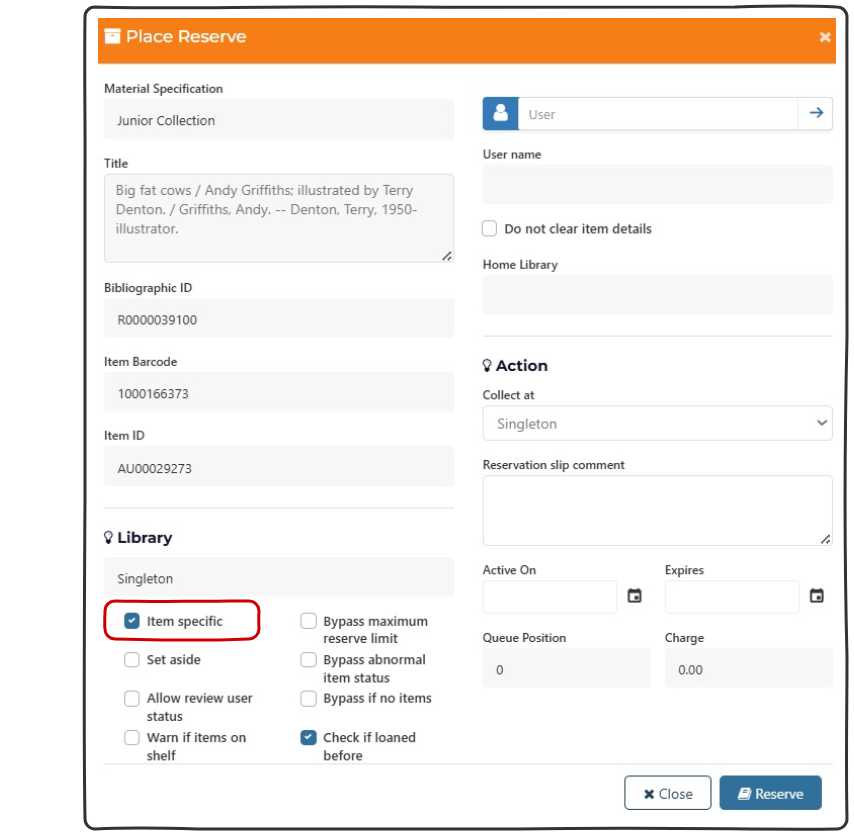
Task: Enable Warn if items on shelf
Action: [132, 738]
